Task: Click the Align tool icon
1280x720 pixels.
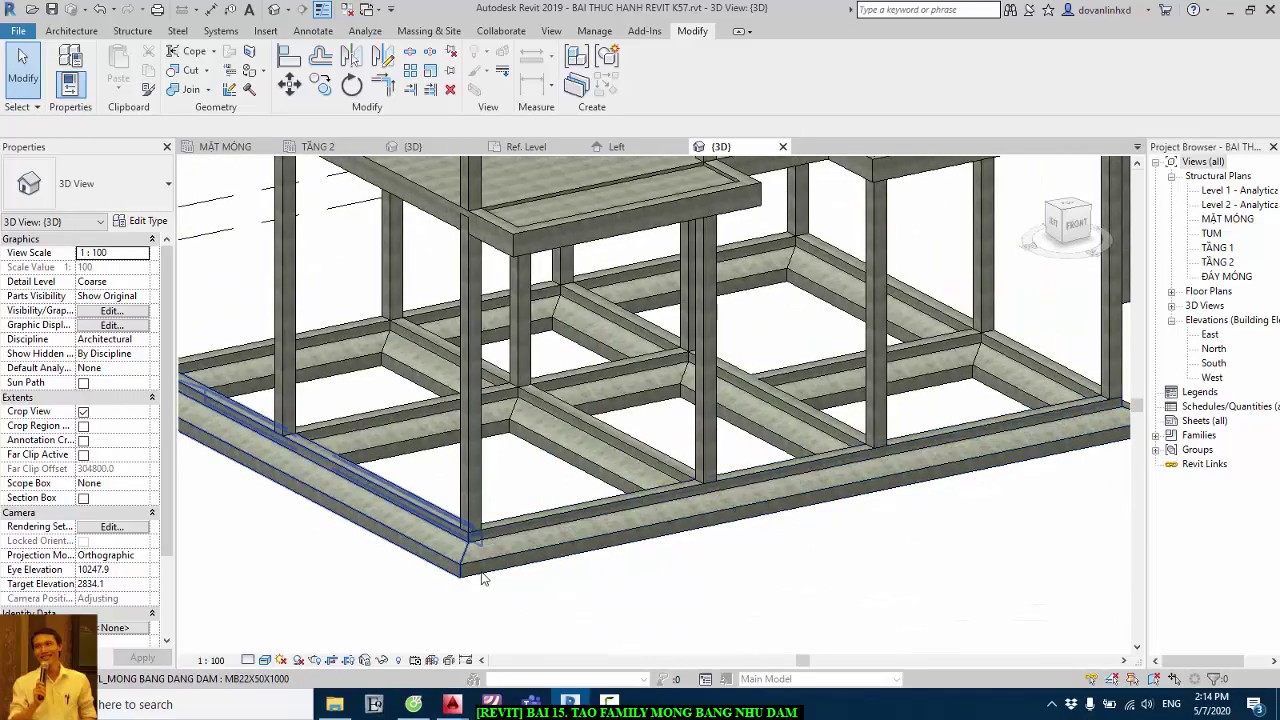Action: pos(289,56)
